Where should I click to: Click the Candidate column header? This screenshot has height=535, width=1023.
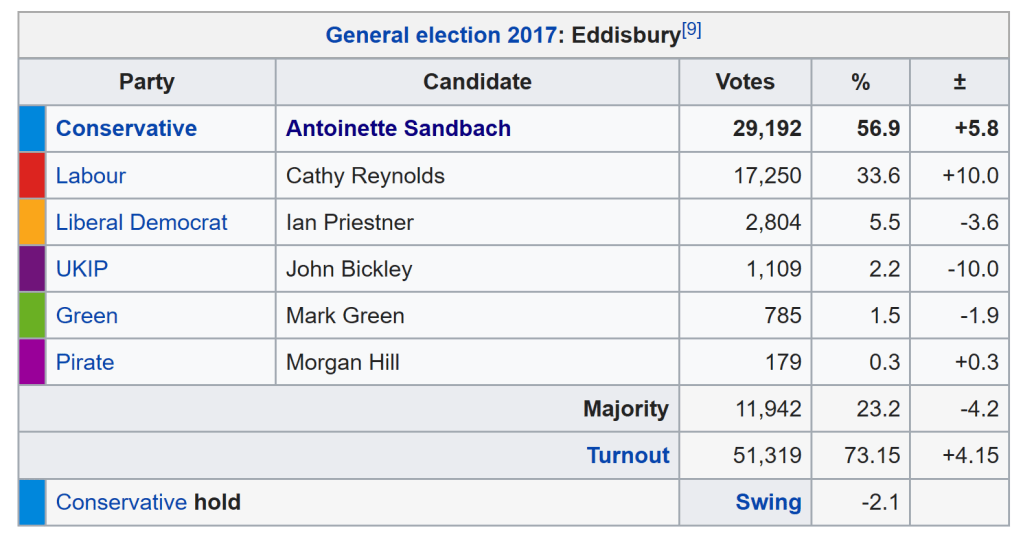[x=477, y=82]
